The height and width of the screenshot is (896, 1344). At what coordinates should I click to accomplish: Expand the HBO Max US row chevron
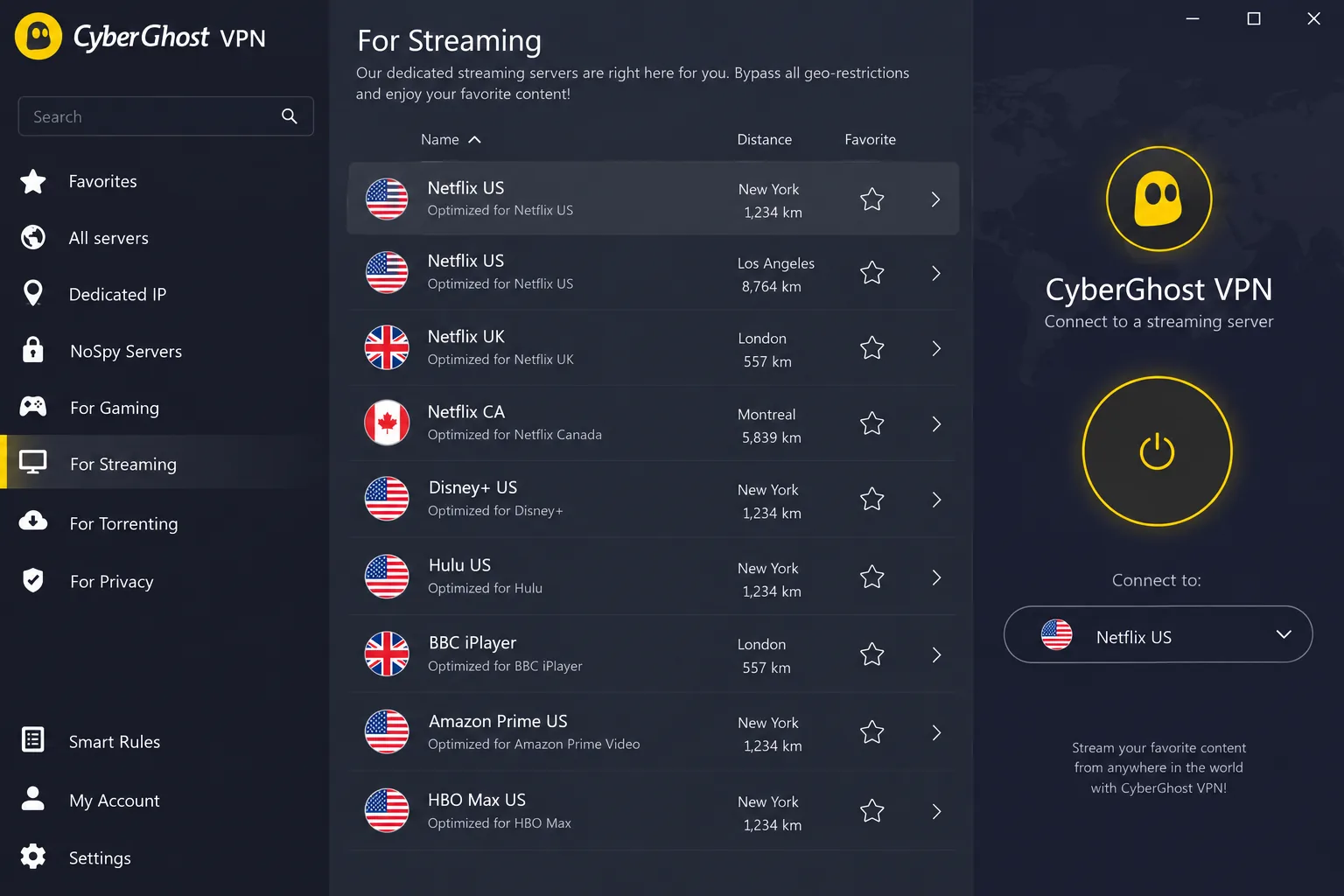coord(936,811)
